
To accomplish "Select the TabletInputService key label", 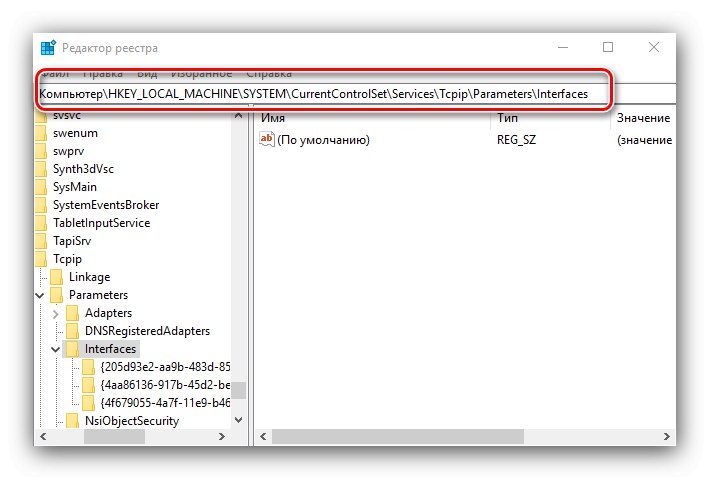I will pos(101,223).
